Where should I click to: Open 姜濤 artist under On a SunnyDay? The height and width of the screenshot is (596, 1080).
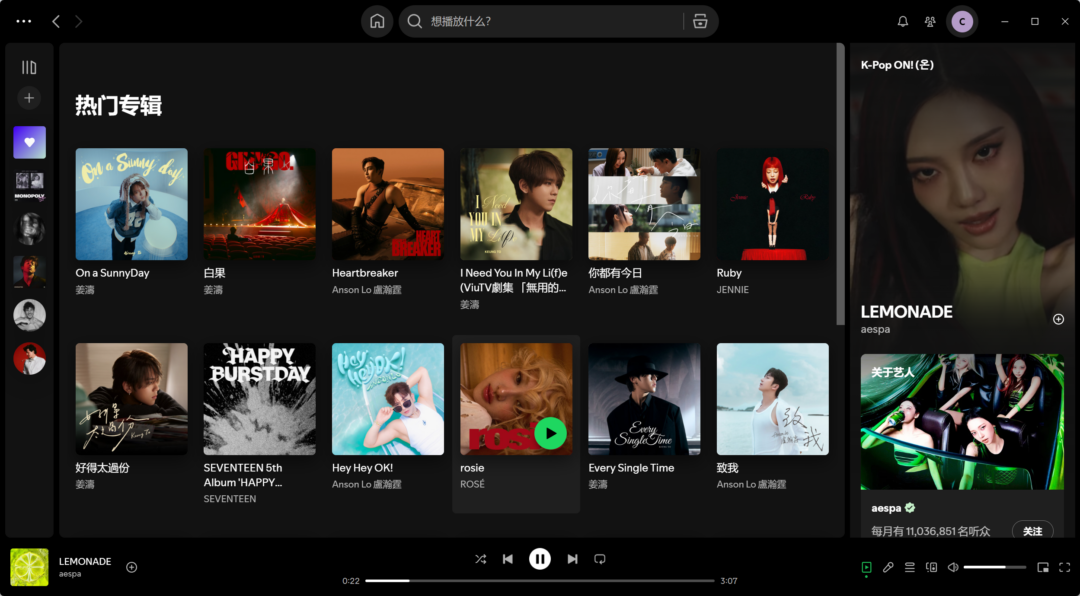pos(85,290)
